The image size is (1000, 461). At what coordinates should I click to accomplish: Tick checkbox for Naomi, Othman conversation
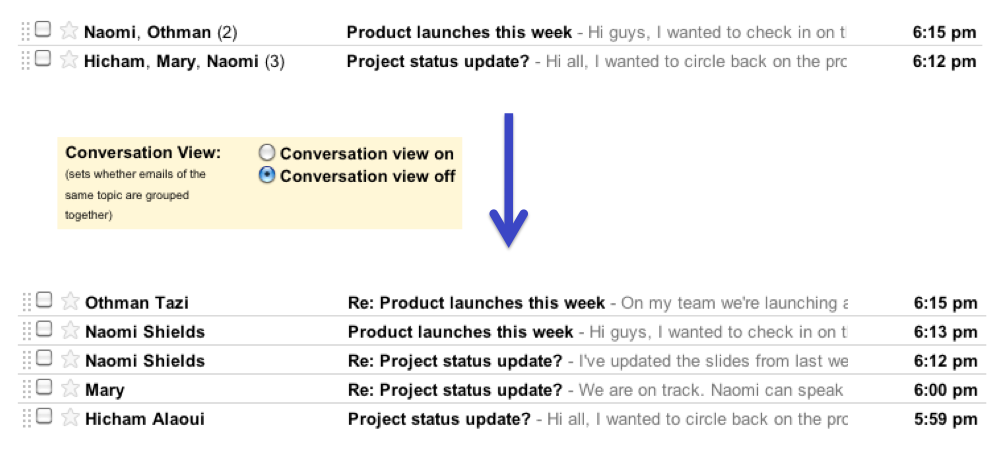coord(43,30)
